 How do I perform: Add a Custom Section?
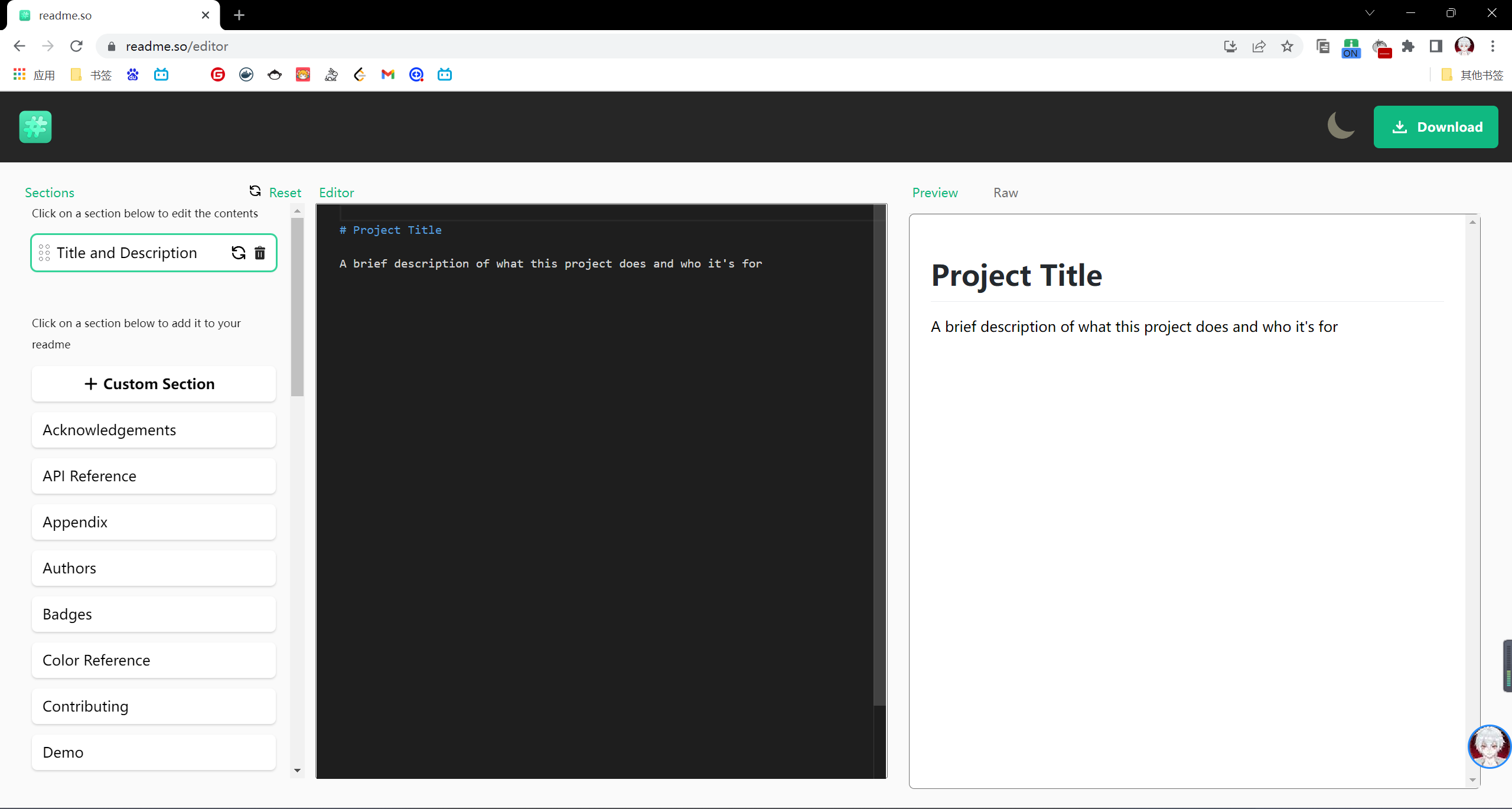154,384
